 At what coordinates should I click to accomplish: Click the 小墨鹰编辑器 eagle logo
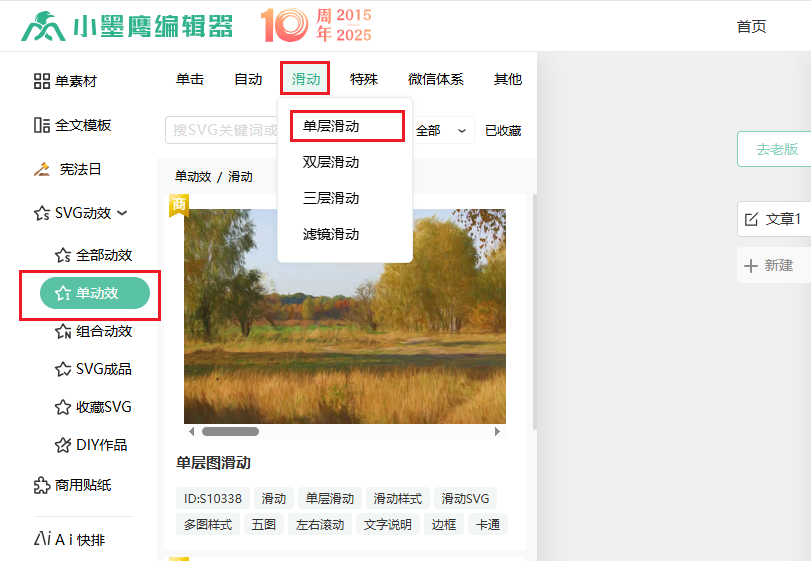43,26
